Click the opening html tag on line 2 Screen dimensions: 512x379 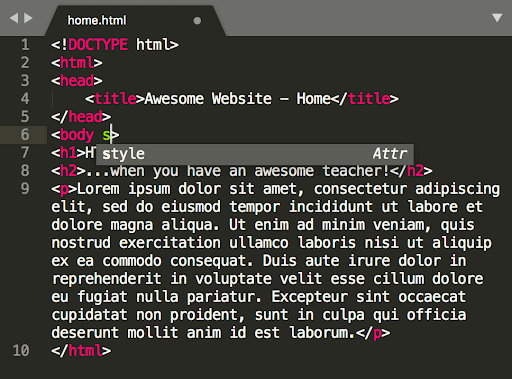[x=77, y=63]
